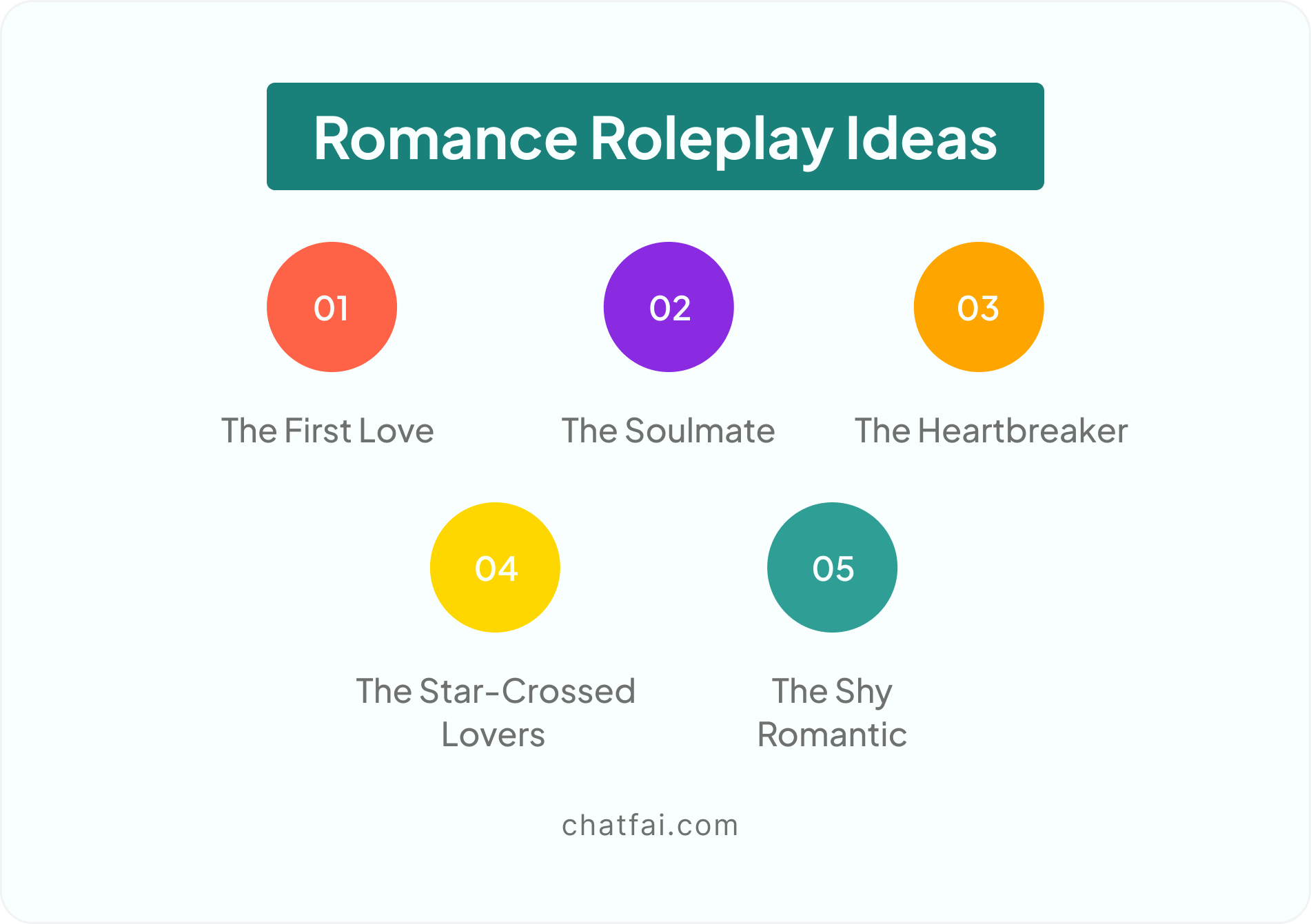Image resolution: width=1311 pixels, height=924 pixels.
Task: Click the teal 05 circle
Action: (x=832, y=567)
